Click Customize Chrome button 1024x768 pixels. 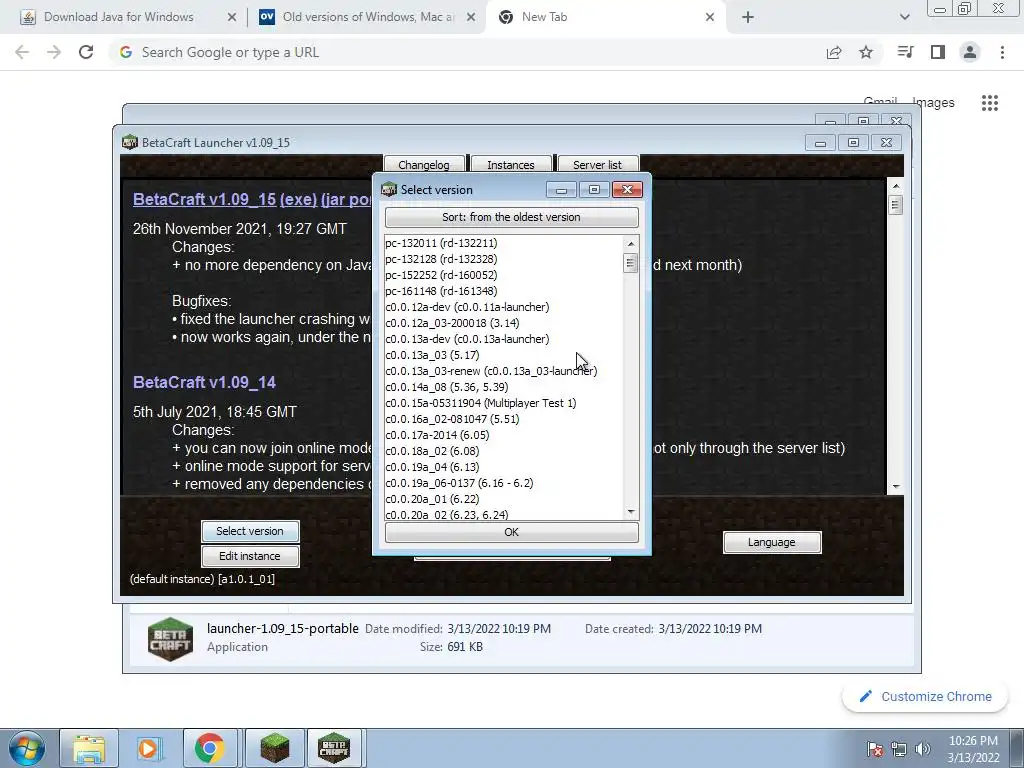click(925, 697)
